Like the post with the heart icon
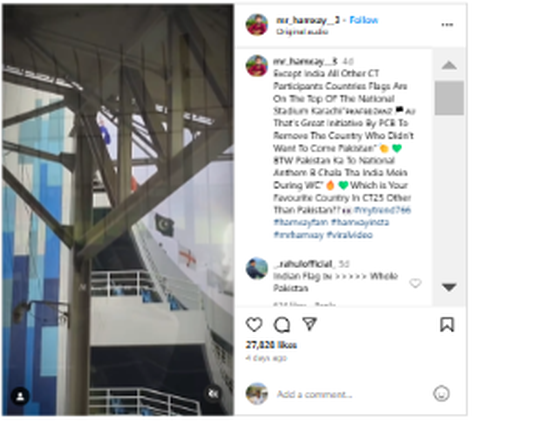 coord(254,324)
